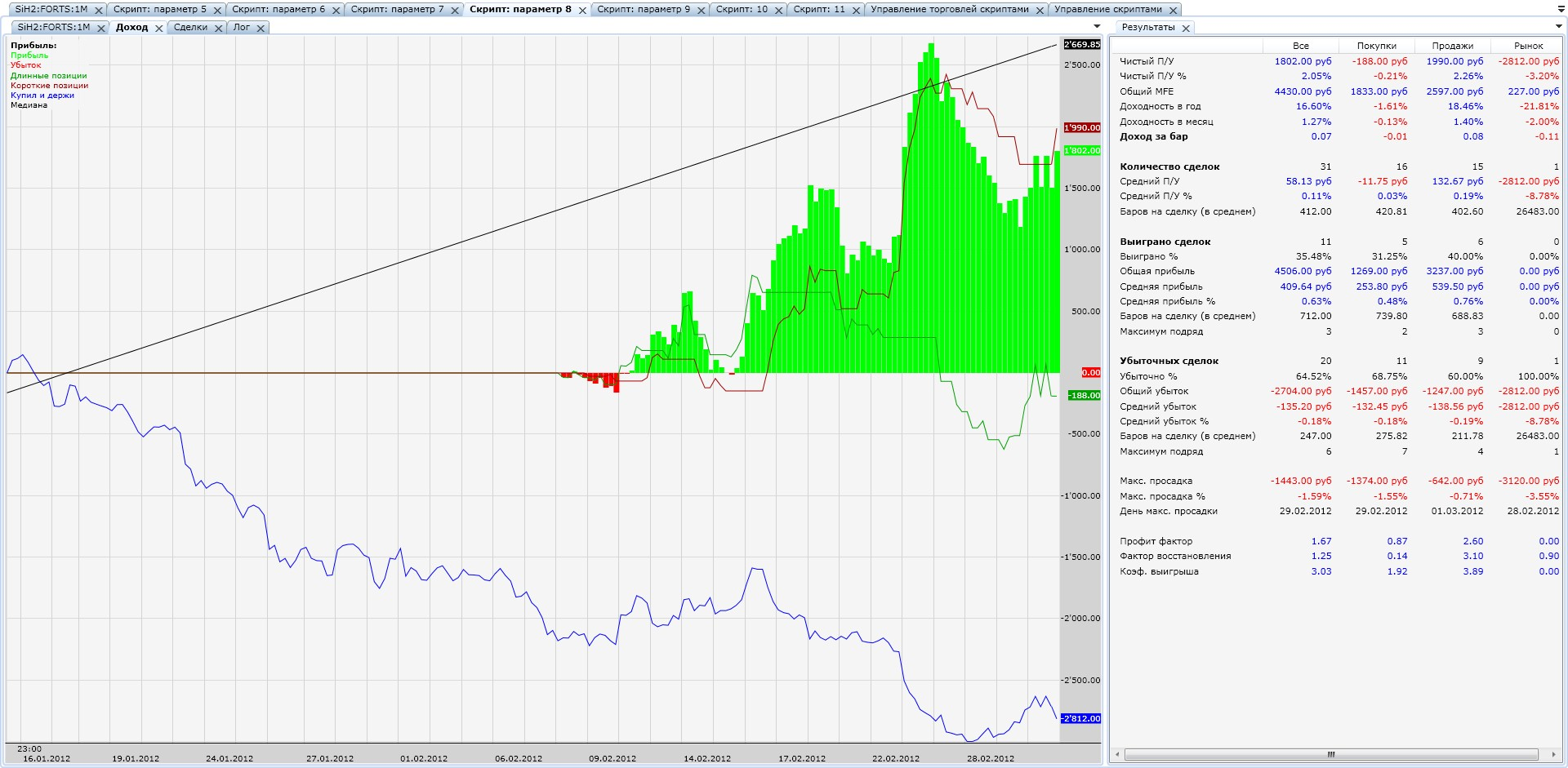Open the Результаты panel dropdown arrow
The height and width of the screenshot is (768, 1568).
1558,27
